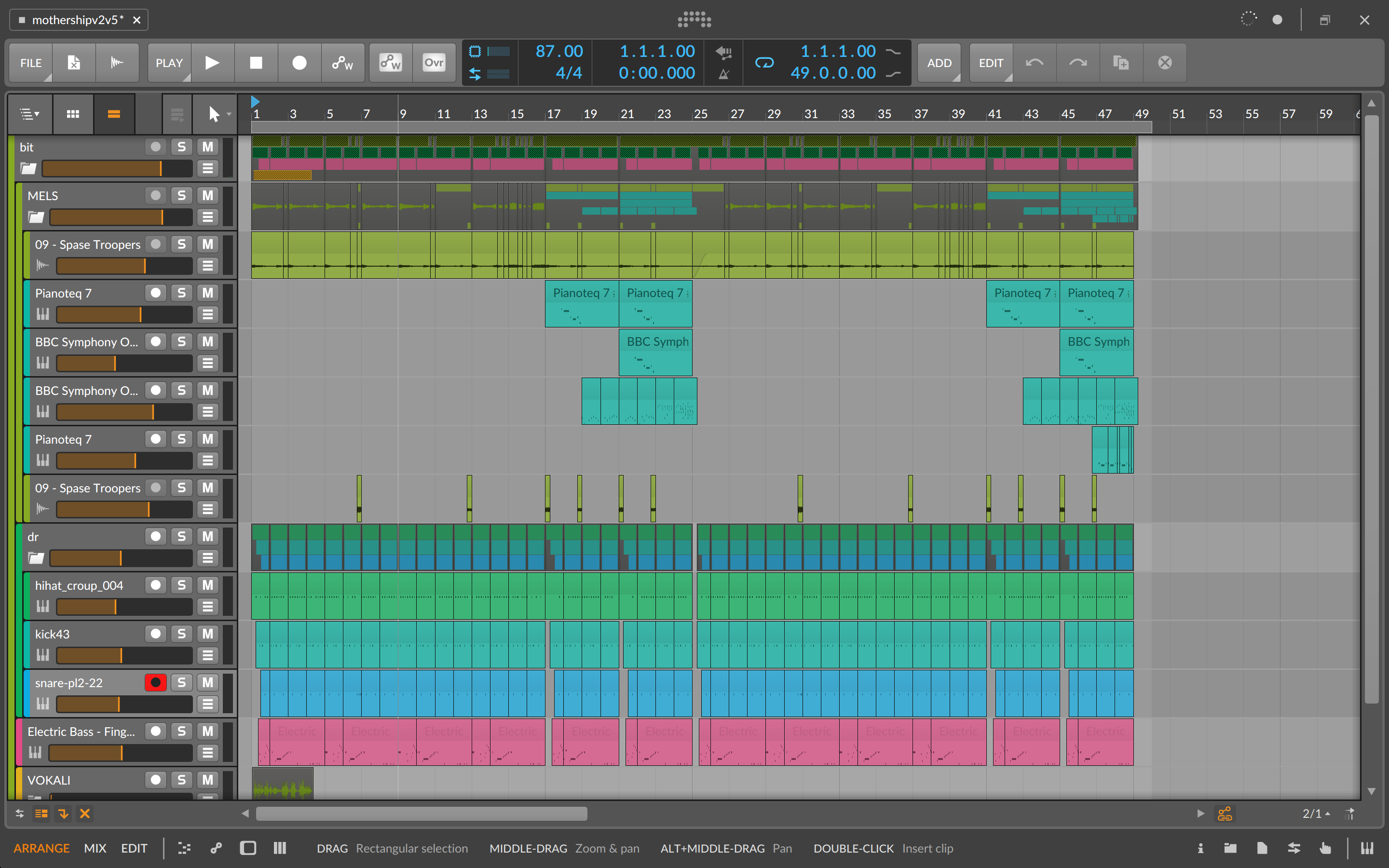Click the 4/4 time signature field
This screenshot has width=1389, height=868.
[568, 73]
